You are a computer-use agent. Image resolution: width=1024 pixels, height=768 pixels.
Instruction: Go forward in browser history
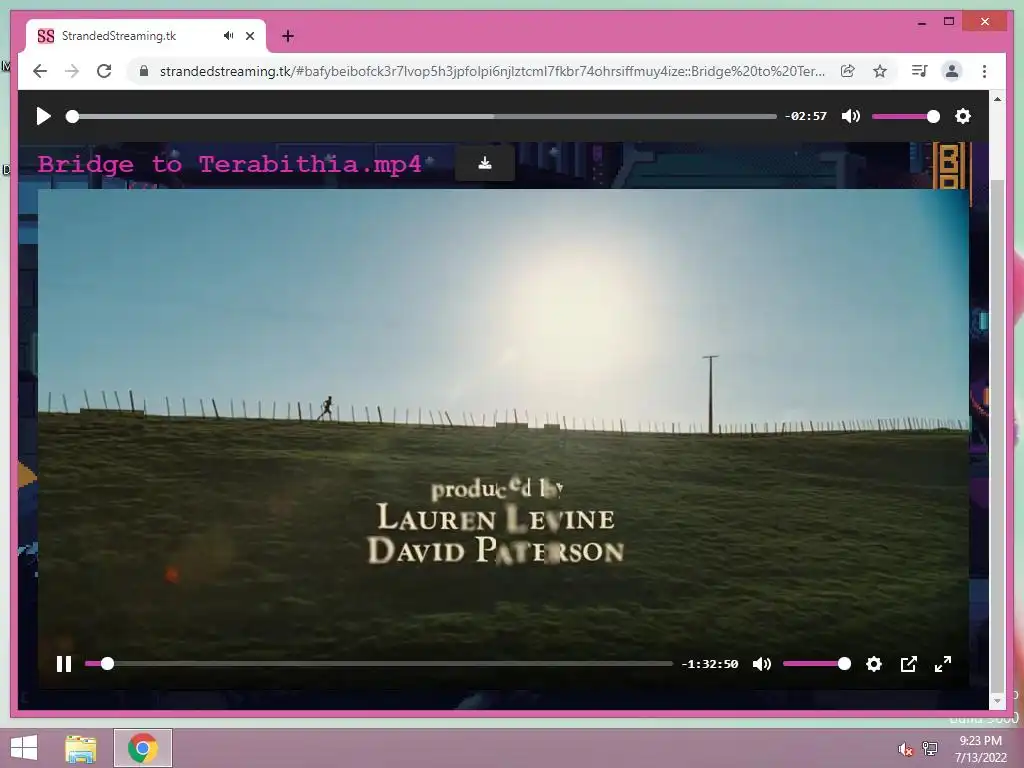[x=72, y=71]
